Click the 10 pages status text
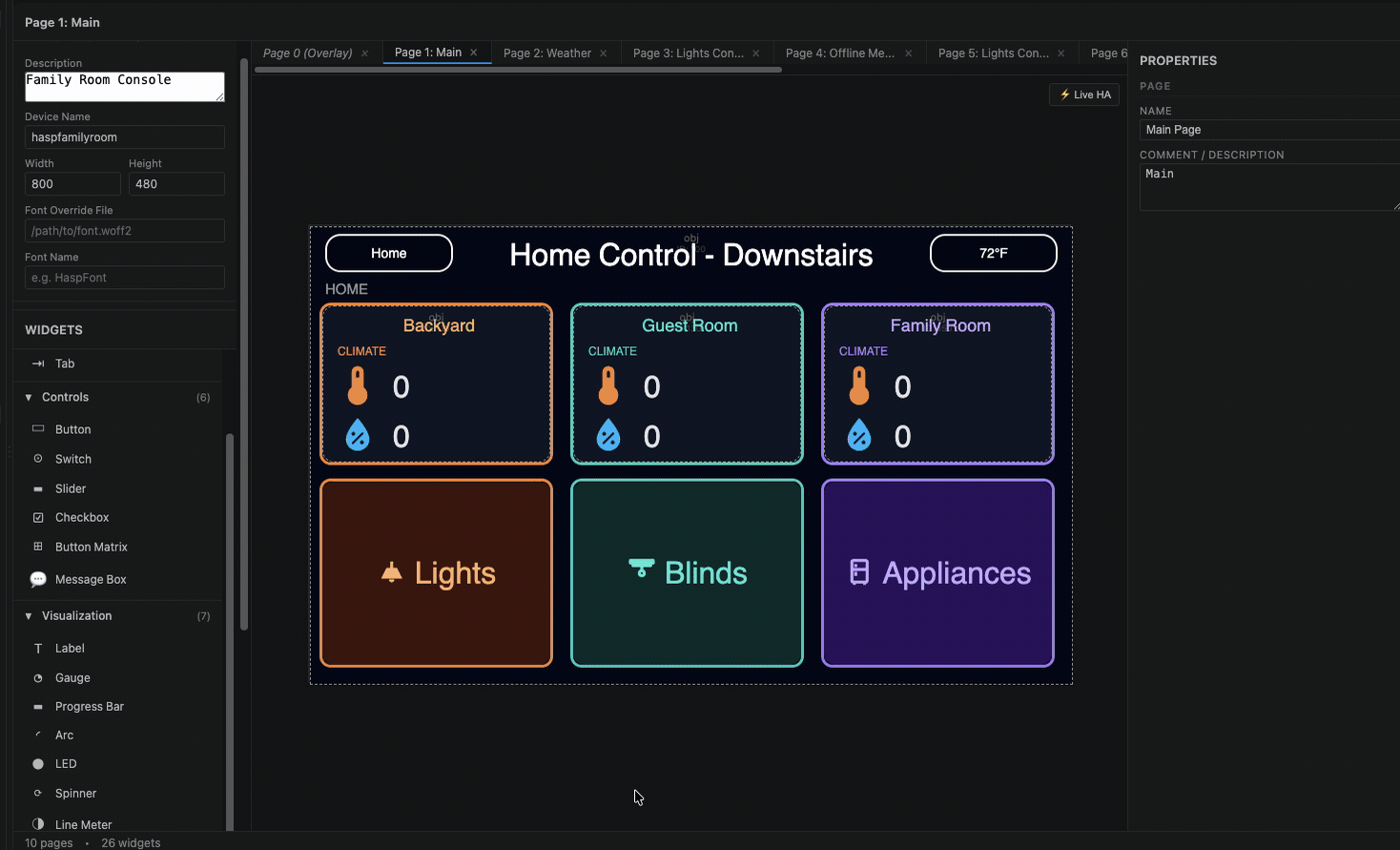1400x850 pixels. click(49, 843)
